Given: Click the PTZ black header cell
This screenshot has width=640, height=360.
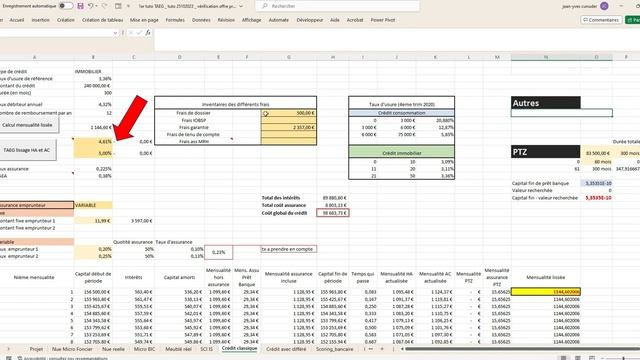Looking at the screenshot, I should pos(545,152).
